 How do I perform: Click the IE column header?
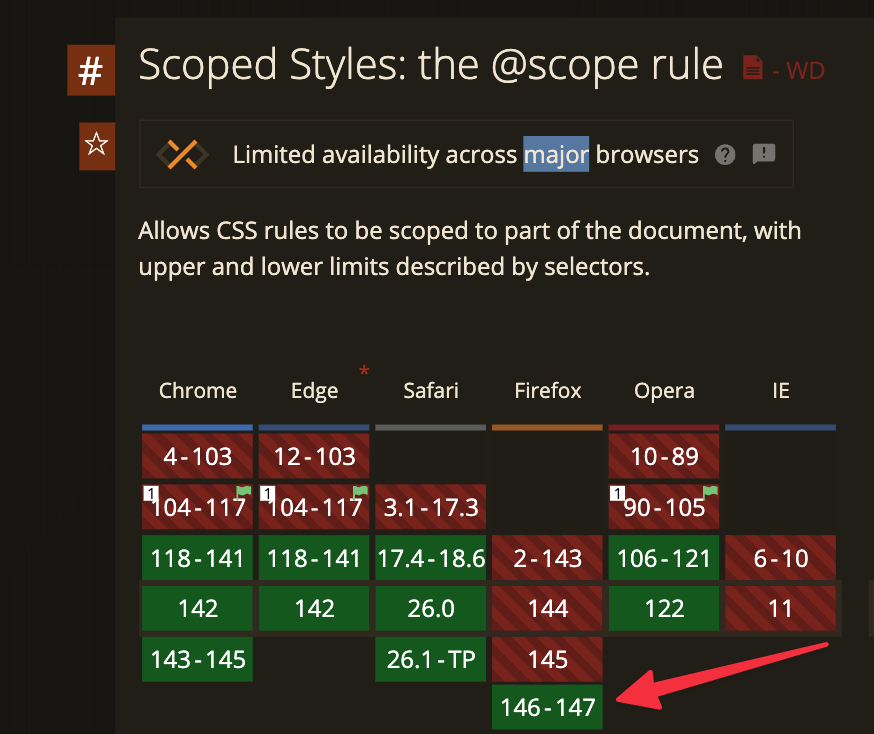780,391
